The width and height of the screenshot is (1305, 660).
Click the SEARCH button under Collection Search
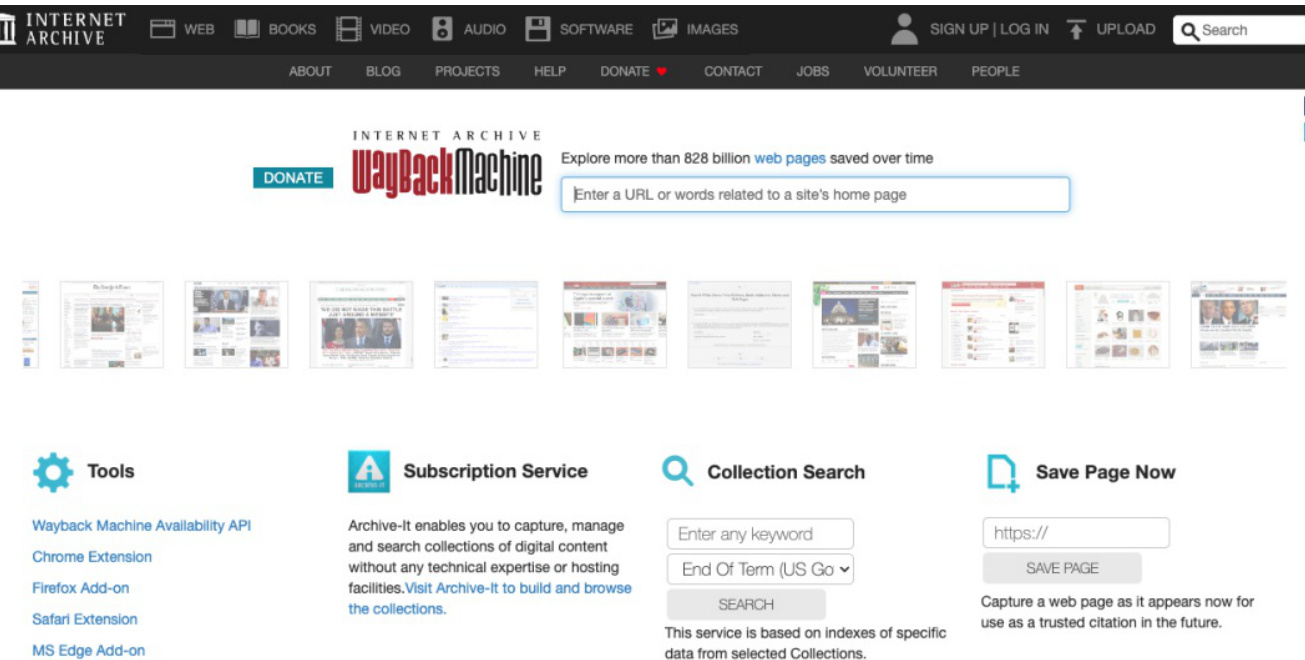(x=746, y=604)
